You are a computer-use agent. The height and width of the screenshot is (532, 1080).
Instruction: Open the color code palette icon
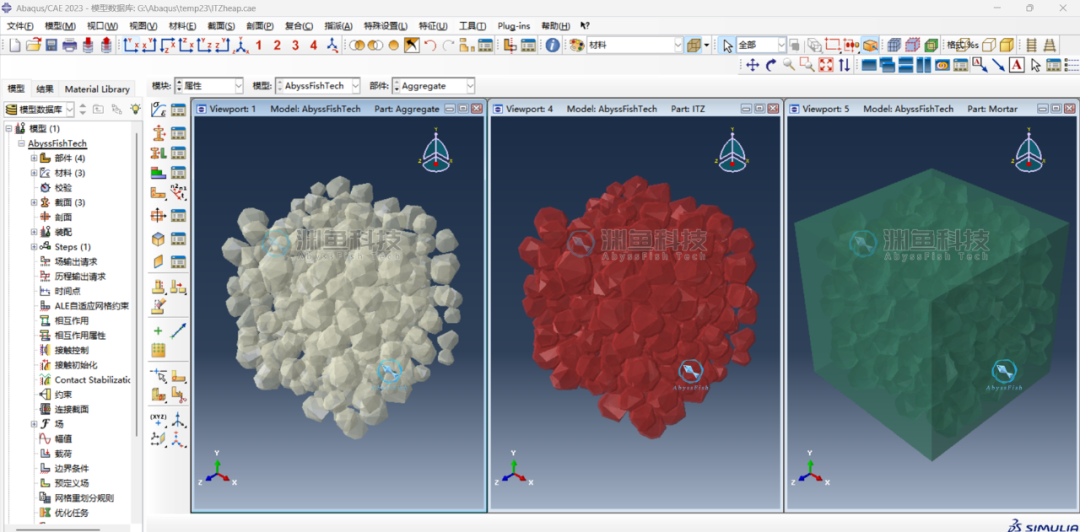click(577, 45)
